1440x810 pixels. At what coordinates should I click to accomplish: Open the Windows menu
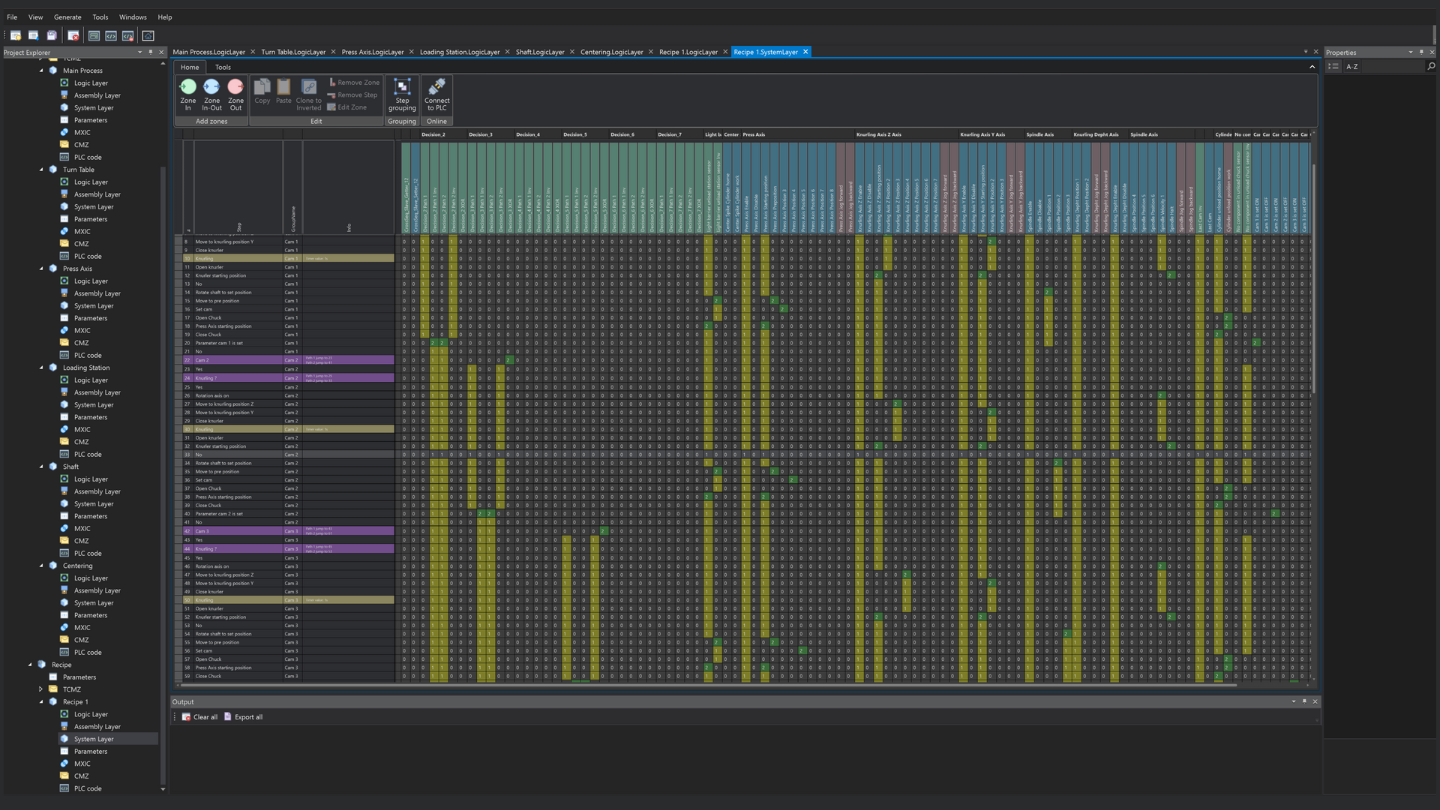pos(133,17)
